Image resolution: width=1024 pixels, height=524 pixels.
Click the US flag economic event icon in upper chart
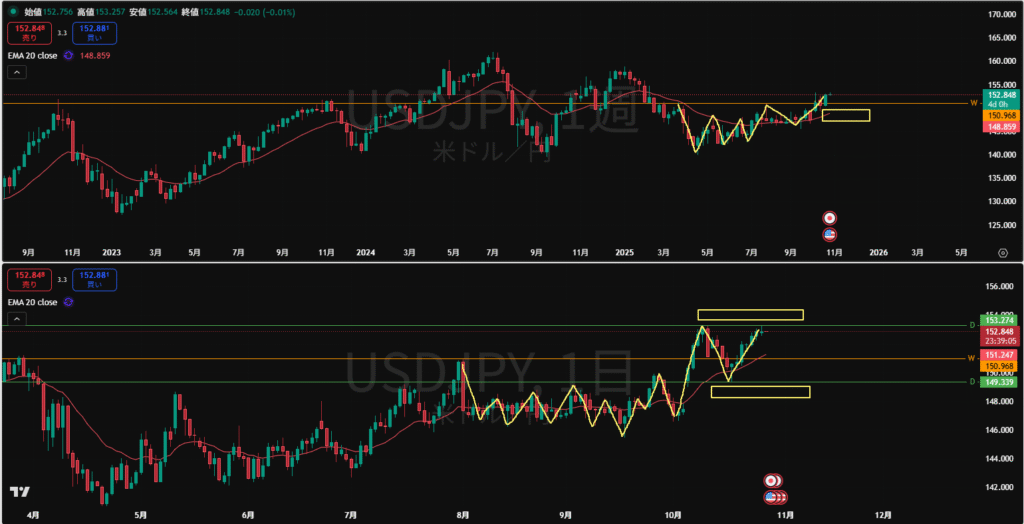point(829,234)
